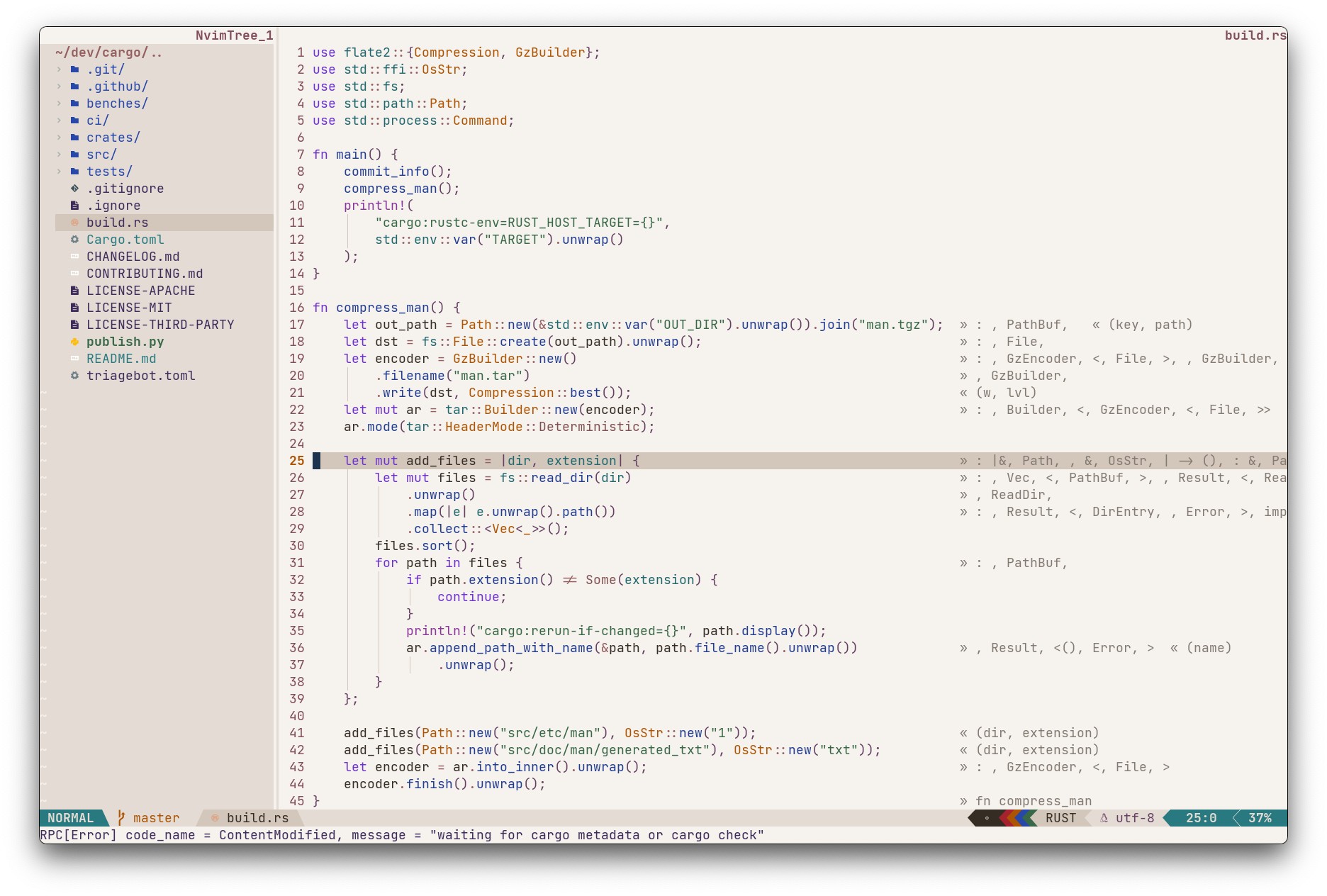Viewport: 1327px width, 896px height.
Task: Click the markdown icon beside README.md
Action: (x=74, y=359)
